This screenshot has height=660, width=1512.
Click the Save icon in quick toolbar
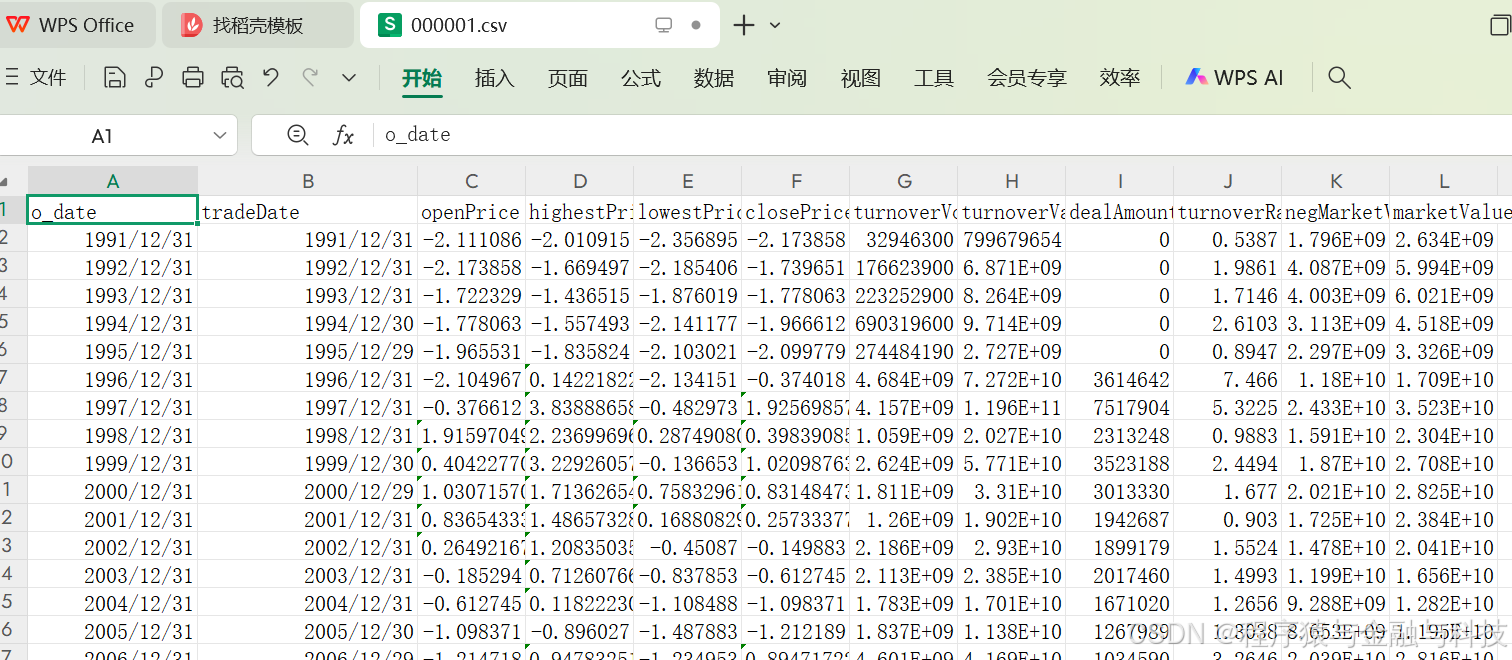[115, 77]
